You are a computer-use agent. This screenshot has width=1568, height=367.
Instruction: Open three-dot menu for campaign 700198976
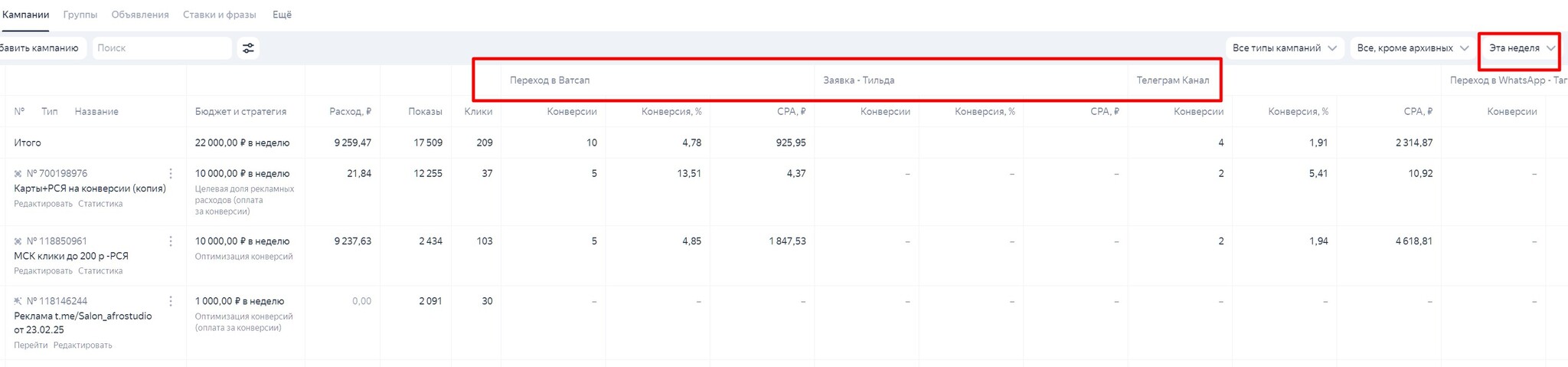171,174
